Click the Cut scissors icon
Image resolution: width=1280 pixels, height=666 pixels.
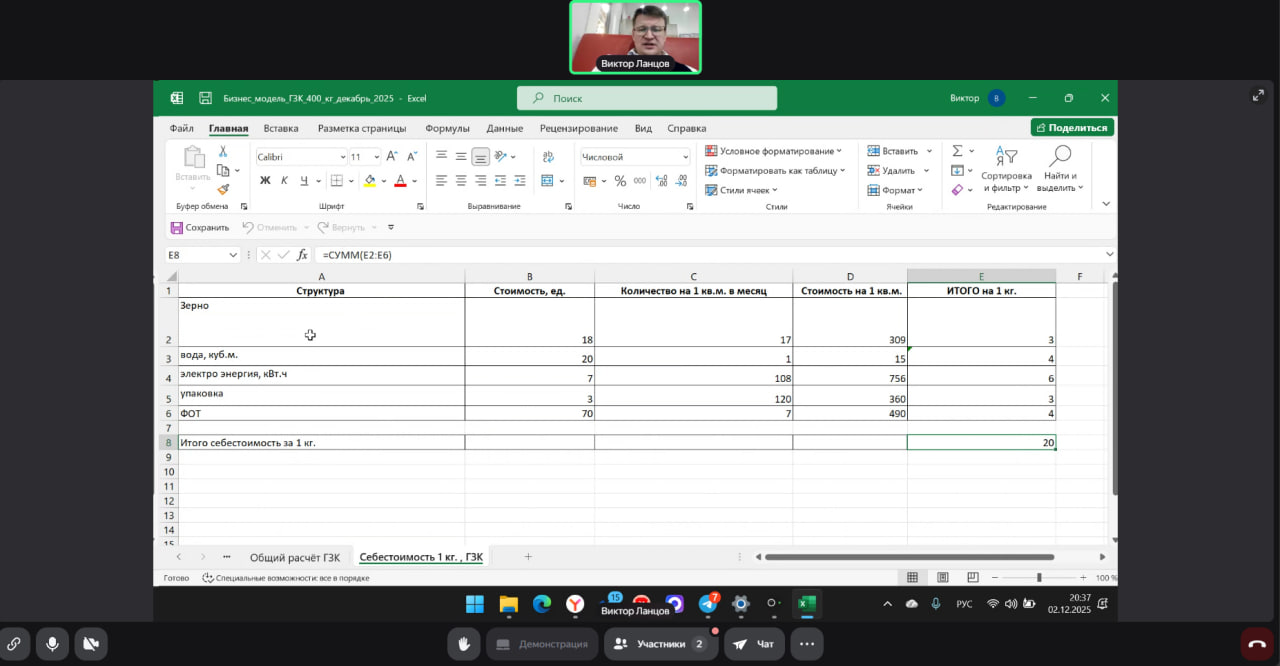[x=223, y=152]
